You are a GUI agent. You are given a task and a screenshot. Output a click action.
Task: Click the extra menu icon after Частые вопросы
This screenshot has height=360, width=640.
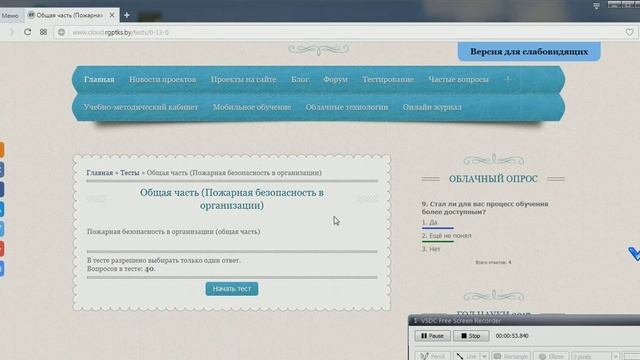pyautogui.click(x=507, y=79)
